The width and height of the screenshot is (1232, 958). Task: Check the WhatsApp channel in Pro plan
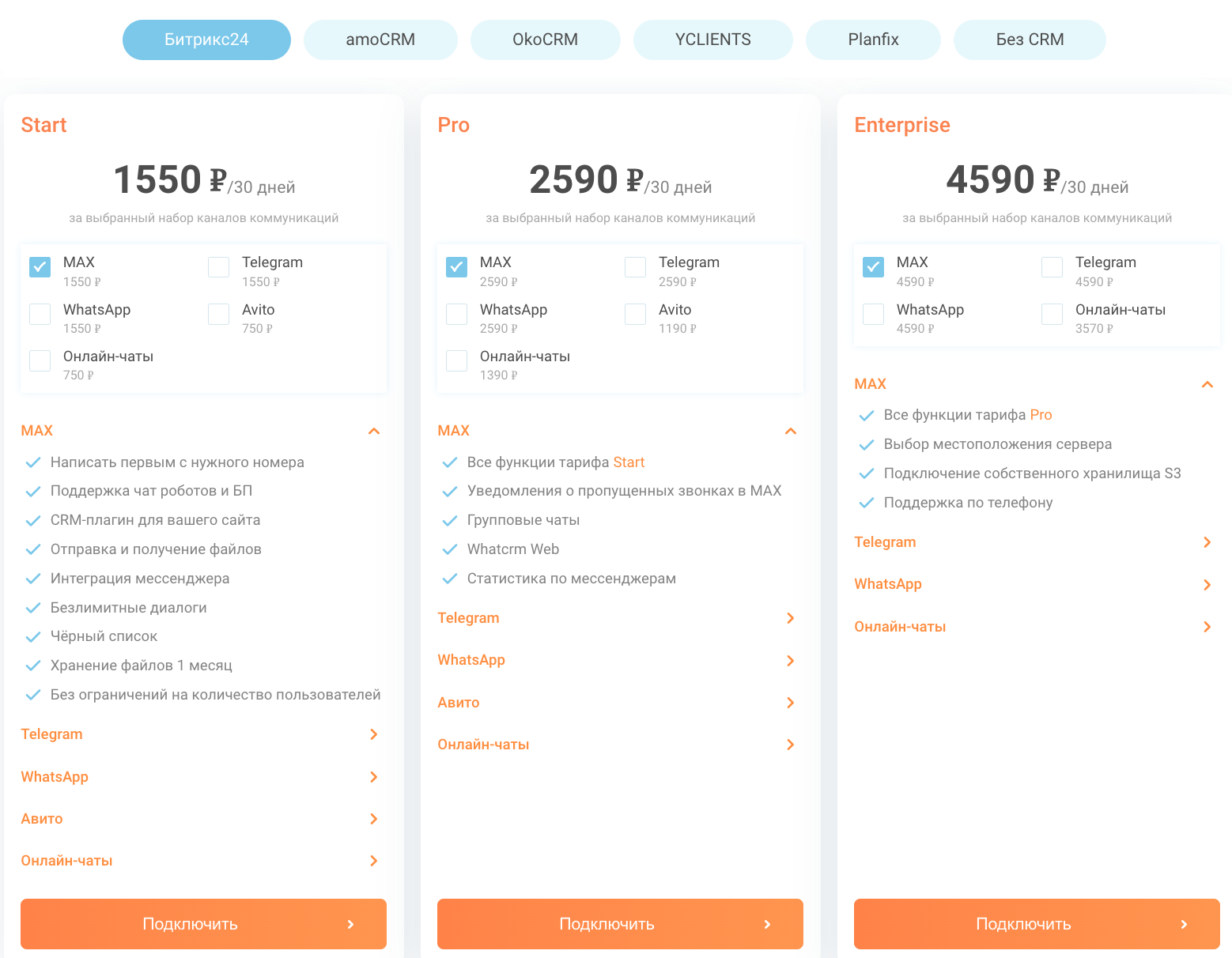[x=456, y=314]
